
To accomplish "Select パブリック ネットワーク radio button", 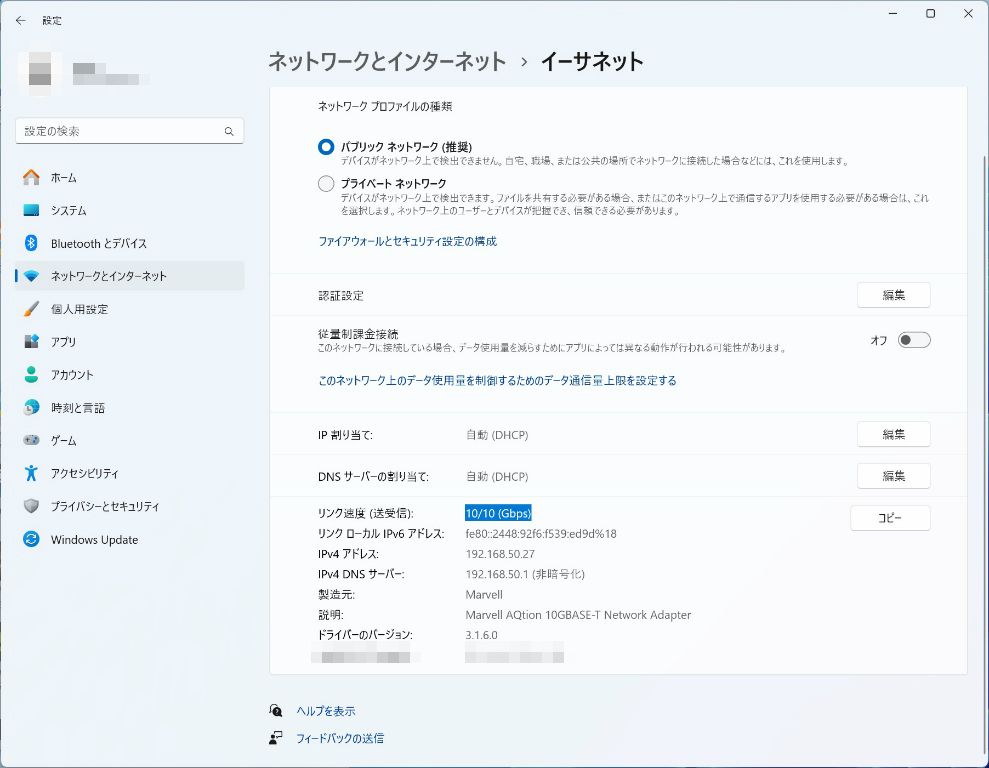I will 326,147.
